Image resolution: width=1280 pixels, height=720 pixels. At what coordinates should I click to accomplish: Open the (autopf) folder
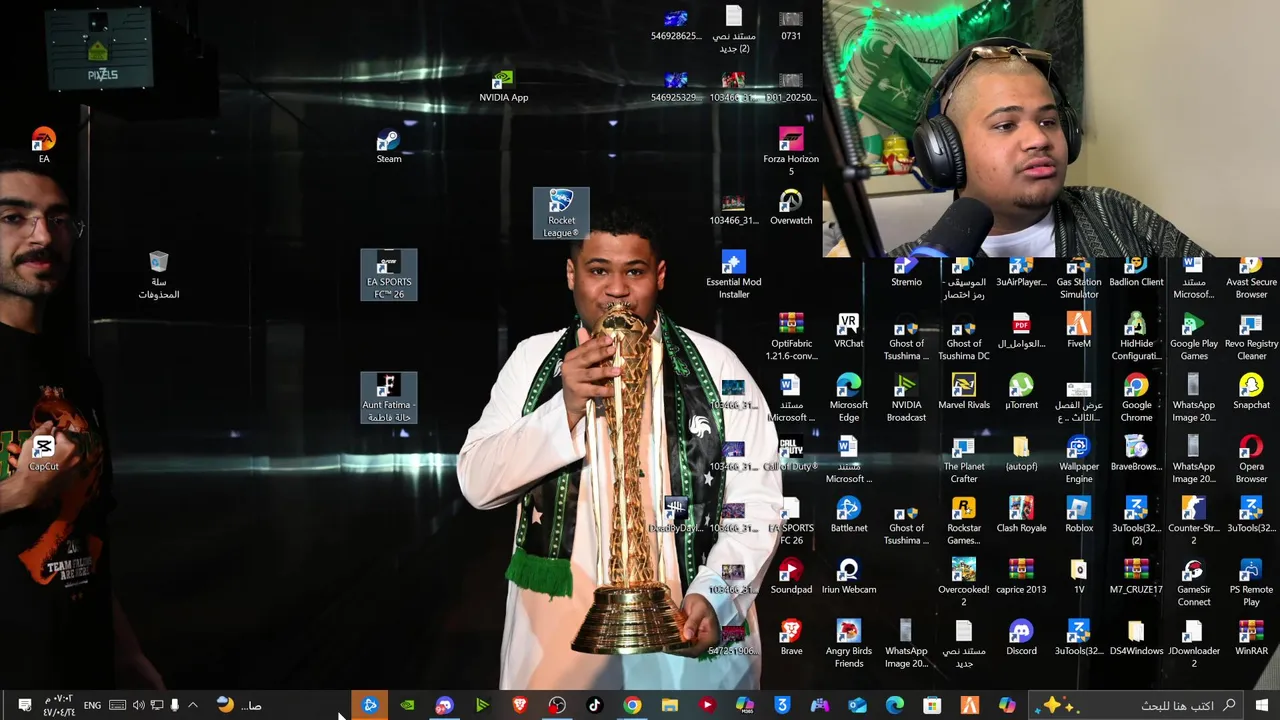[x=1021, y=453]
